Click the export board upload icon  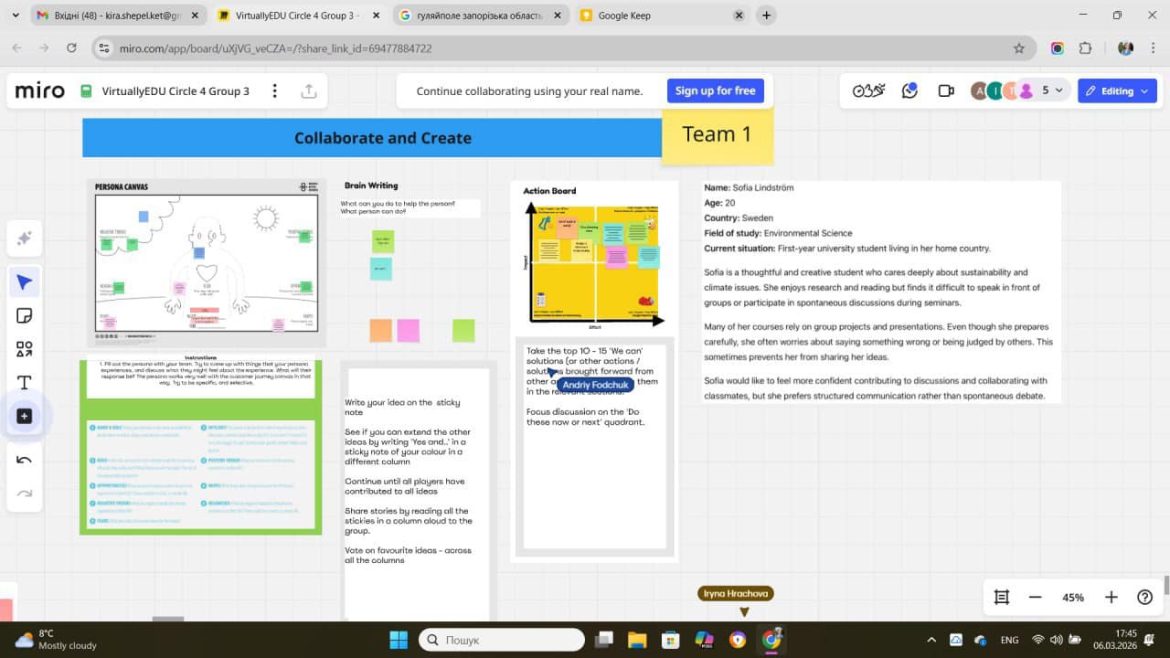(x=308, y=91)
